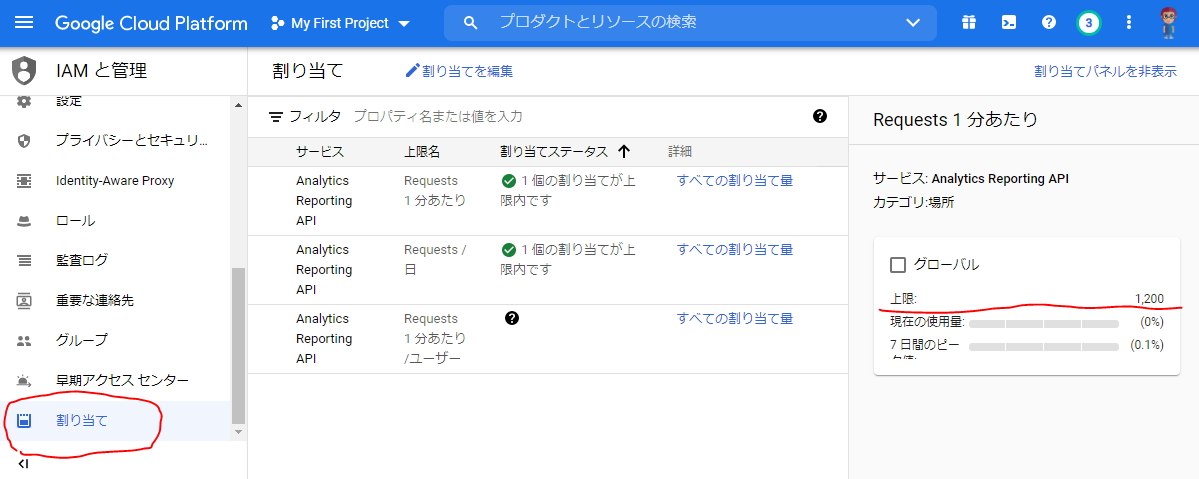Click green check status in Requests 1 分あたり row

(509, 181)
